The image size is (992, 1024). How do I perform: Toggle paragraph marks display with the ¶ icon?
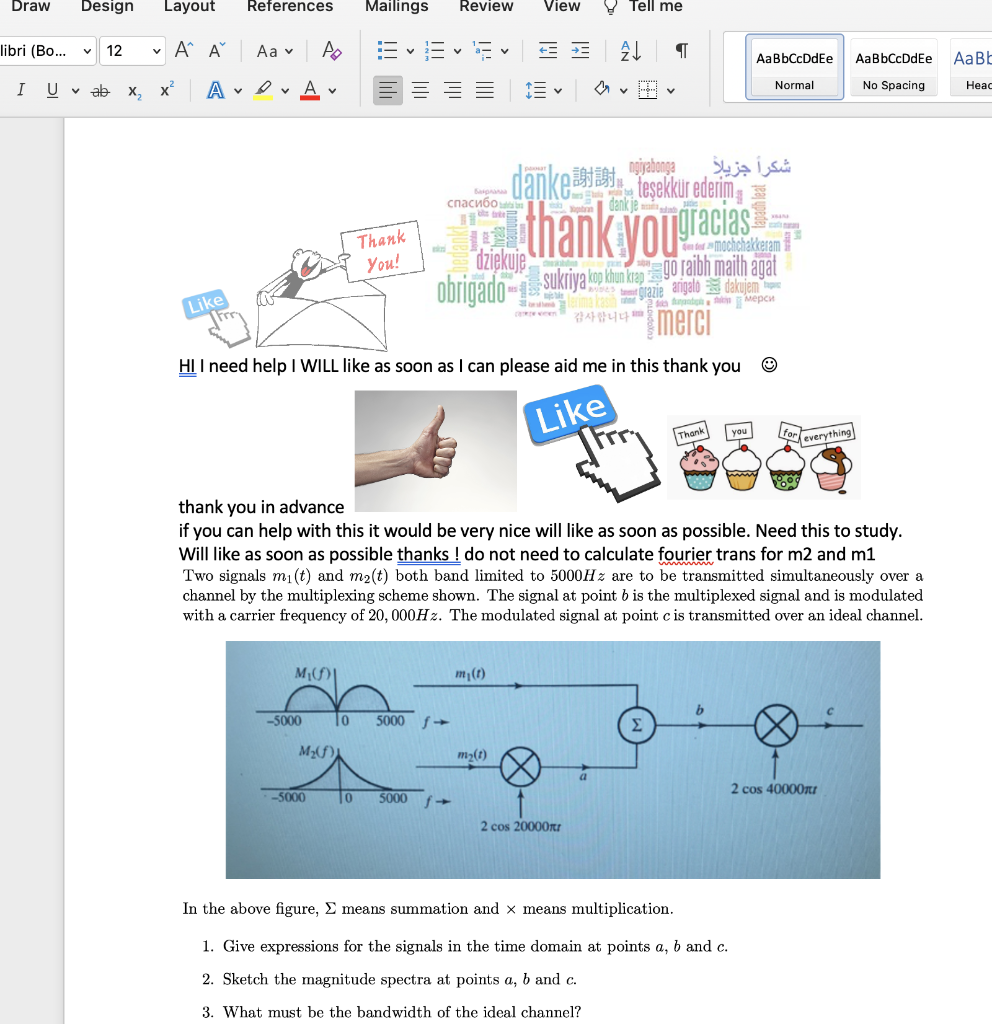[681, 51]
